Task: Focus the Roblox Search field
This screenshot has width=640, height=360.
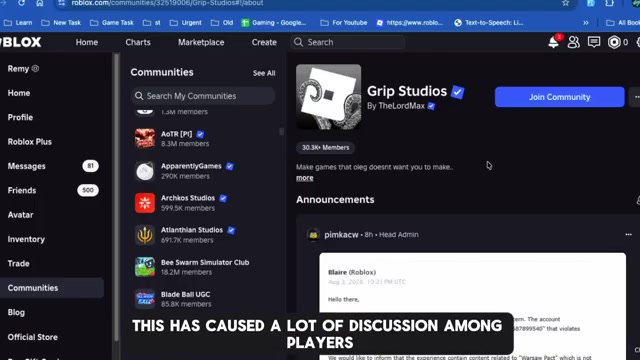Action: [348, 42]
